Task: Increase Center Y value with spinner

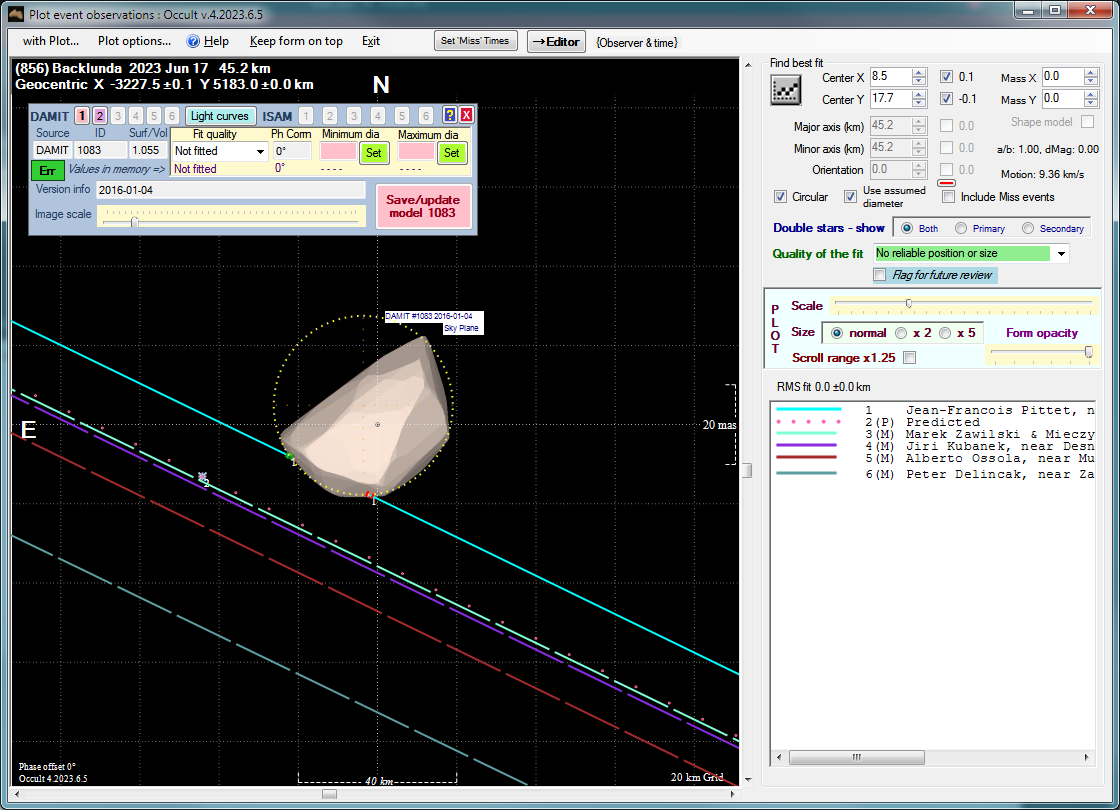Action: (x=919, y=94)
